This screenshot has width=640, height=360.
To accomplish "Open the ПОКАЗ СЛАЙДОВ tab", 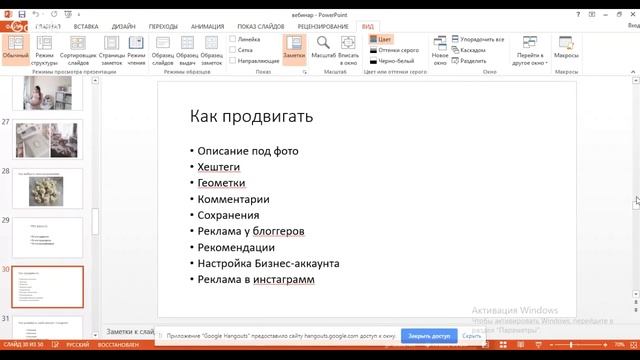I will (x=261, y=27).
